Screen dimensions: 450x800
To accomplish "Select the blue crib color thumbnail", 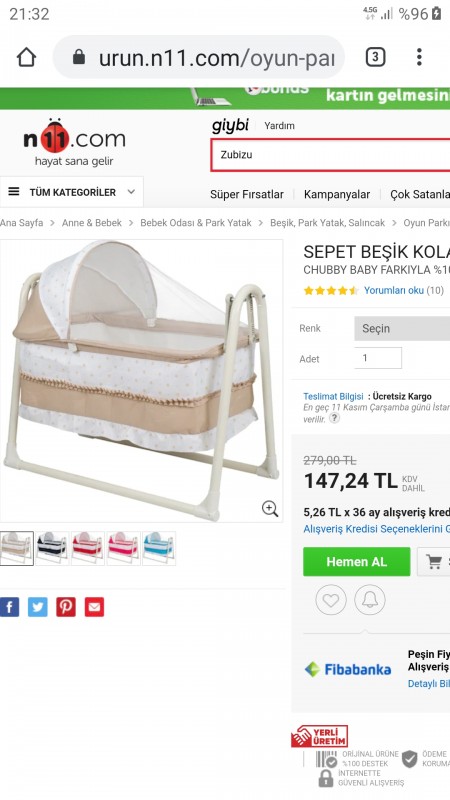I will click(159, 548).
